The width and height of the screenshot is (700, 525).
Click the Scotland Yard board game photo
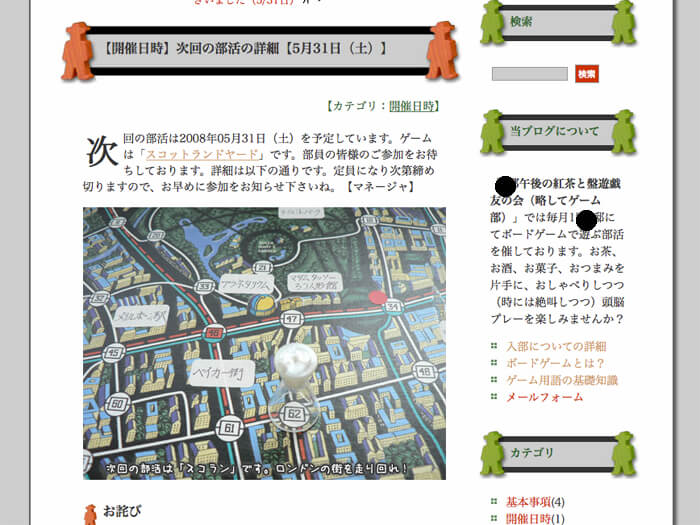(x=264, y=343)
